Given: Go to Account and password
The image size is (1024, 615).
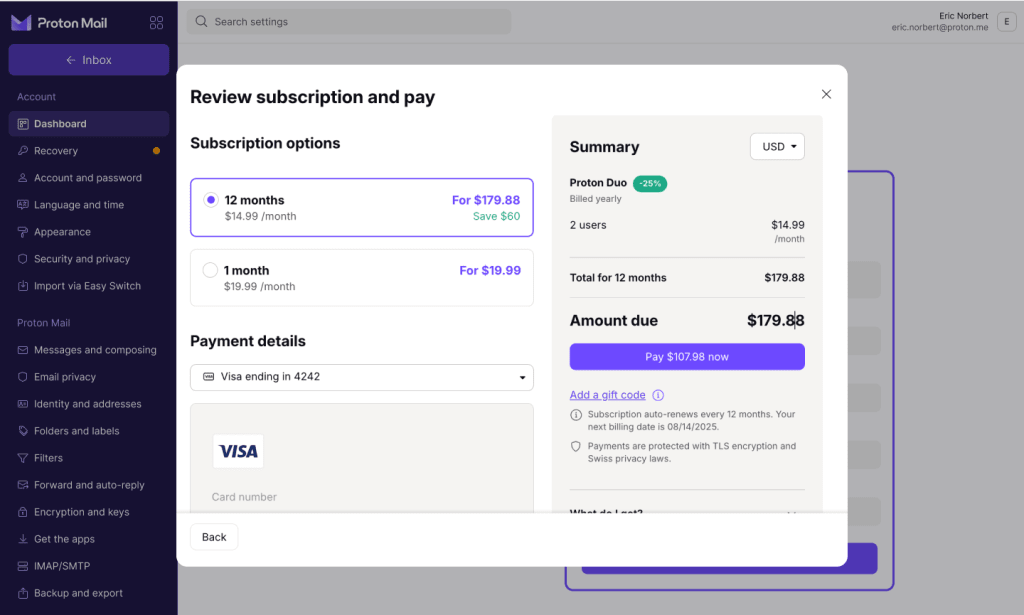Looking at the screenshot, I should coord(89,178).
